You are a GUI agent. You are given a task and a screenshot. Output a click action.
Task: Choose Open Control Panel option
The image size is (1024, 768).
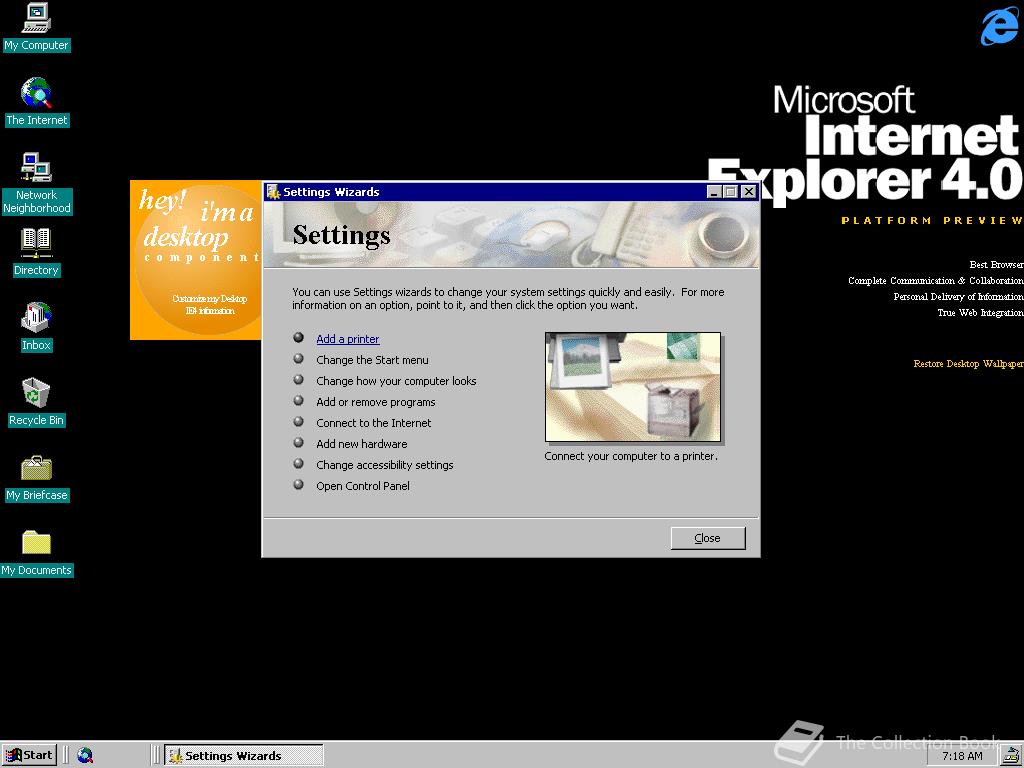pos(362,486)
